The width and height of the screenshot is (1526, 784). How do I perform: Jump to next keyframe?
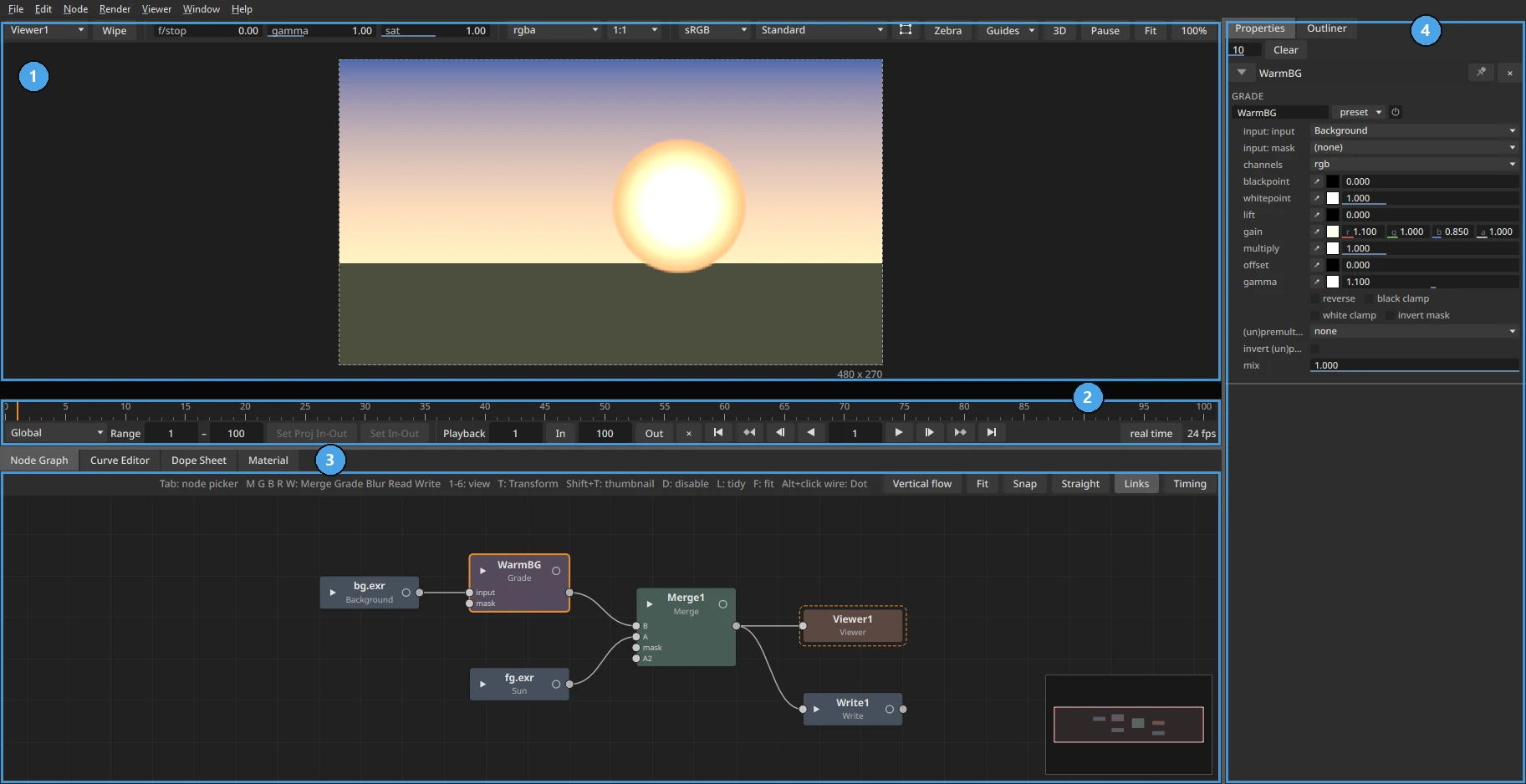coord(961,433)
